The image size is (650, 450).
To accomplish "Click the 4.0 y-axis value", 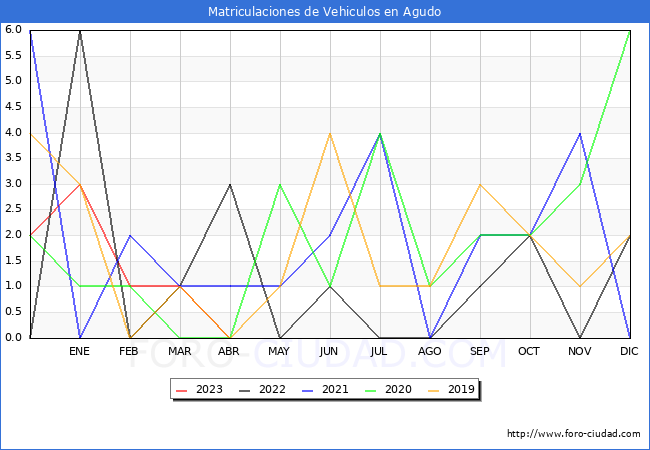I will [13, 133].
